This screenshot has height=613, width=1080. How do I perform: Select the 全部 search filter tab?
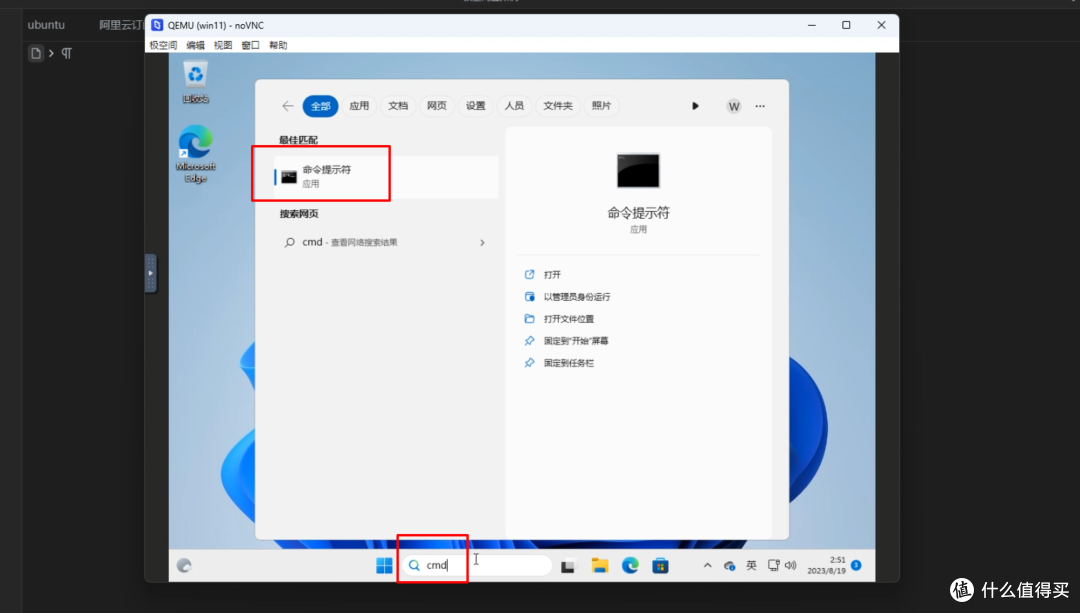point(320,106)
